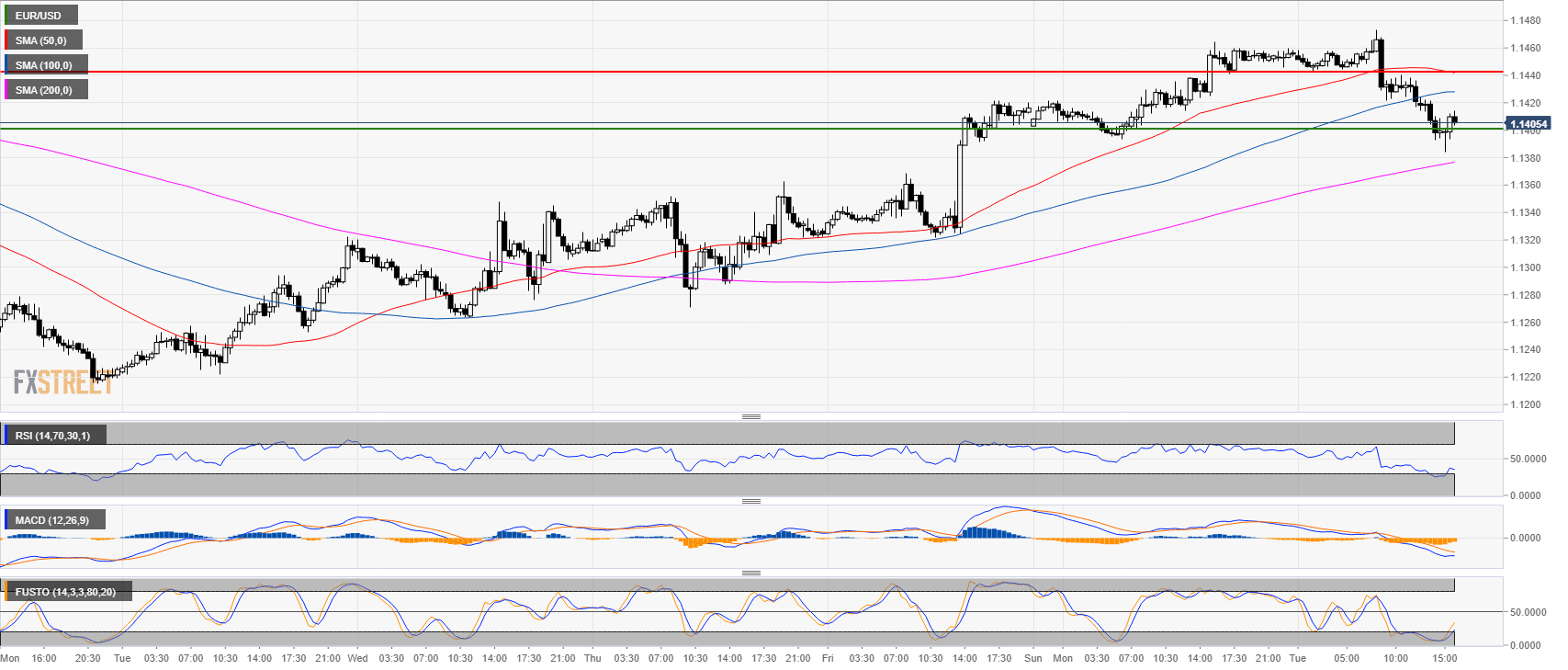Click the current price tag 1.14054
Image resolution: width=1568 pixels, height=670 pixels.
1529,124
